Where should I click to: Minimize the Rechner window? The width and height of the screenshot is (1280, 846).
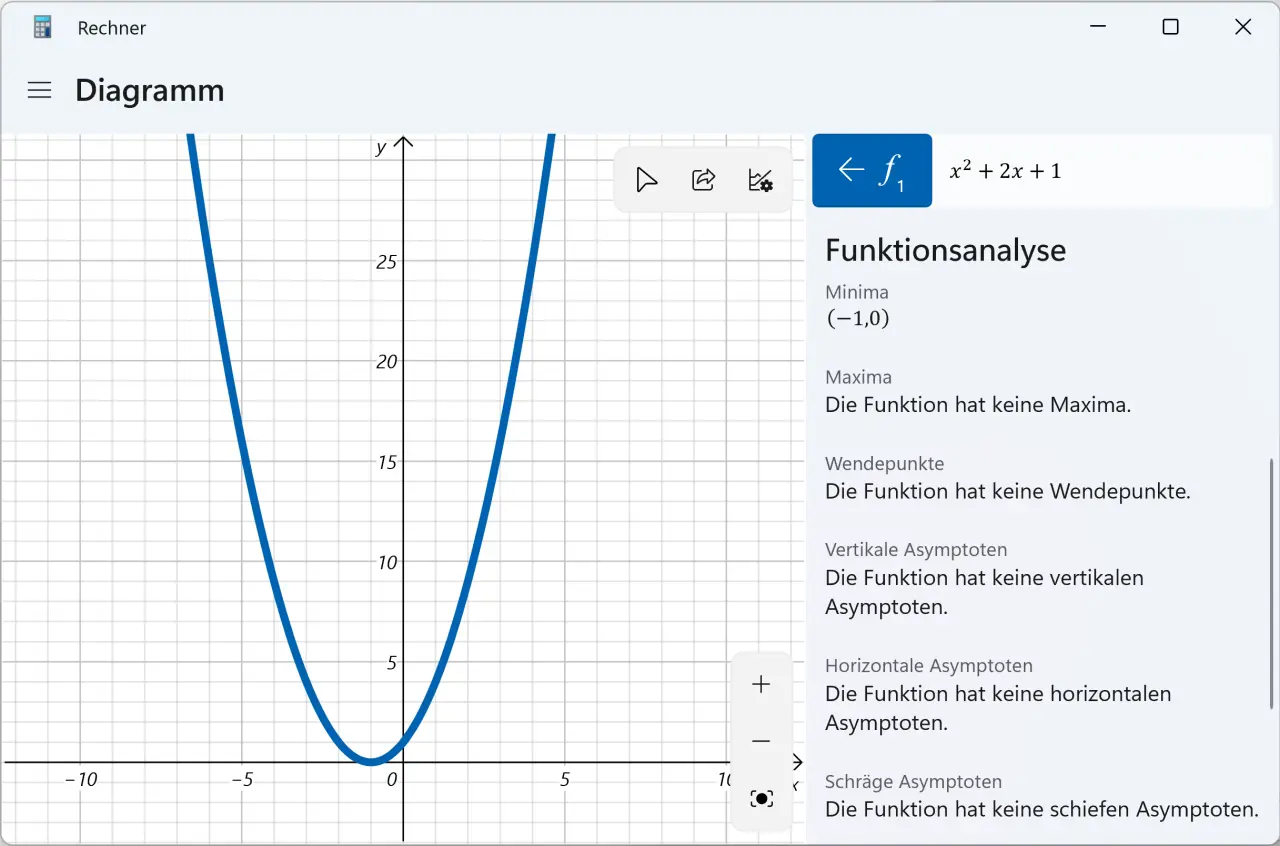coord(1098,28)
